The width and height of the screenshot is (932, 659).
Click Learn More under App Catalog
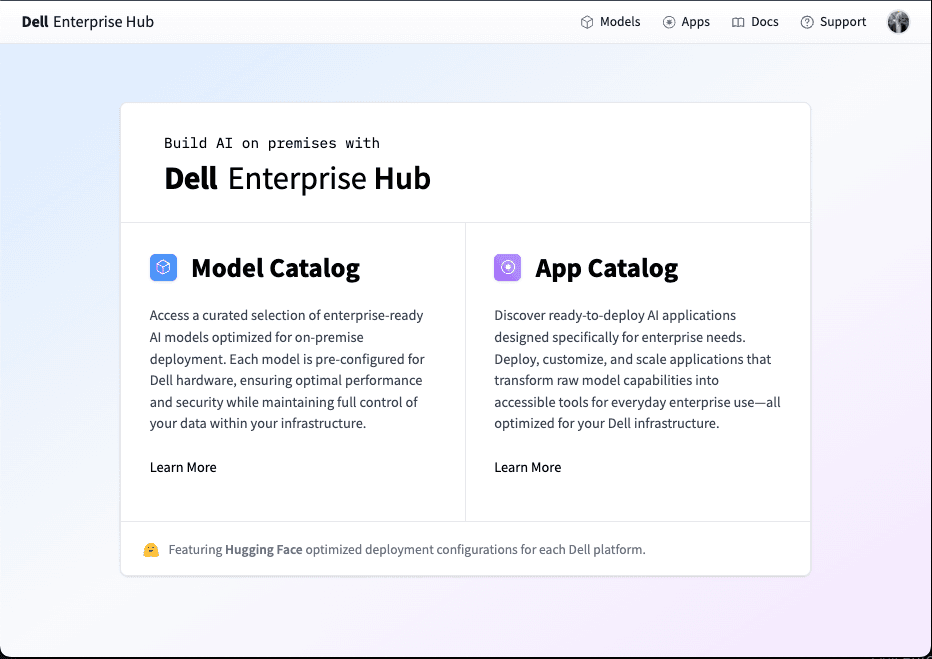coord(528,468)
